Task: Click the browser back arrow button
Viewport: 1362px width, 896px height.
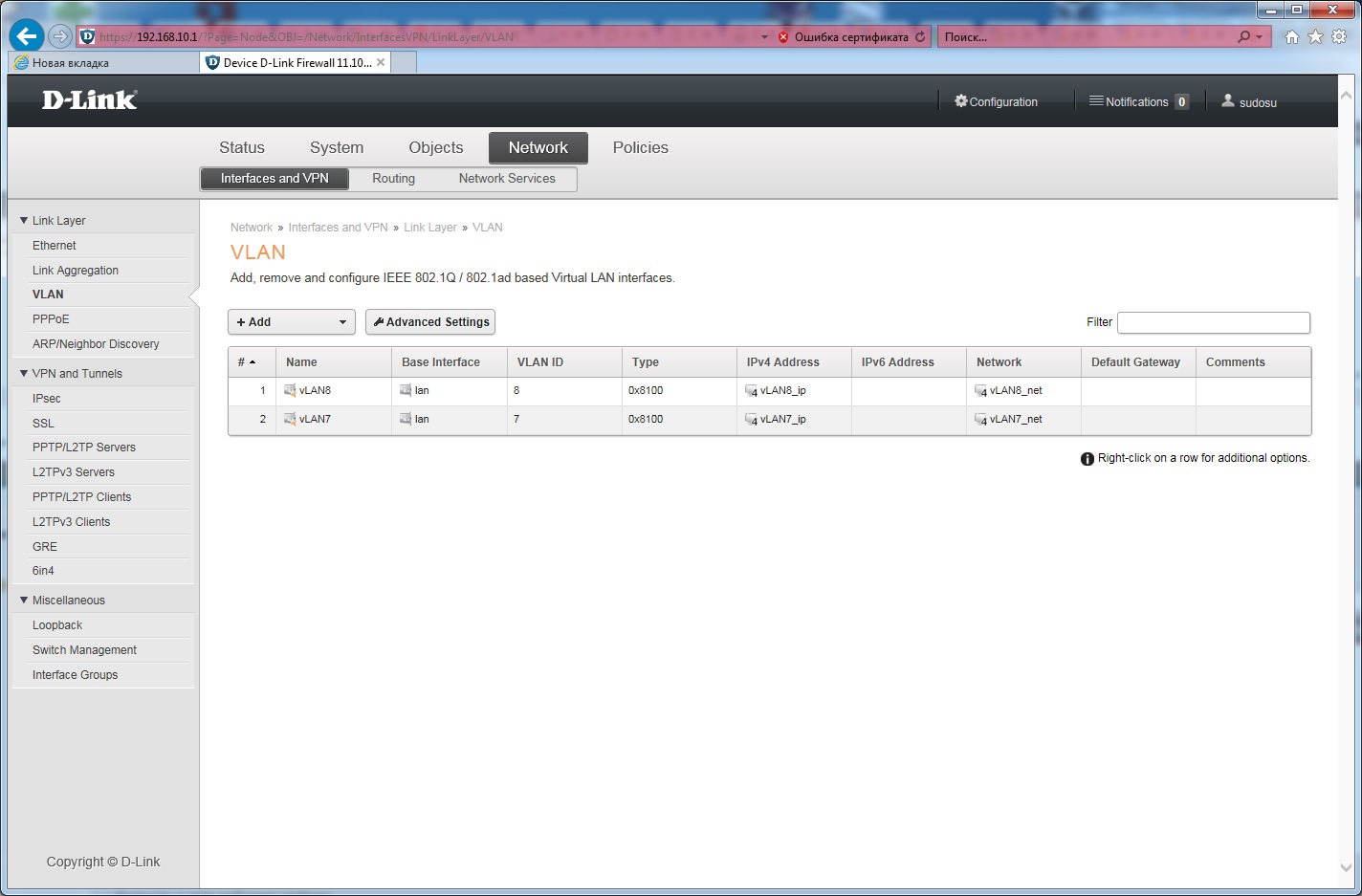Action: click(x=26, y=36)
